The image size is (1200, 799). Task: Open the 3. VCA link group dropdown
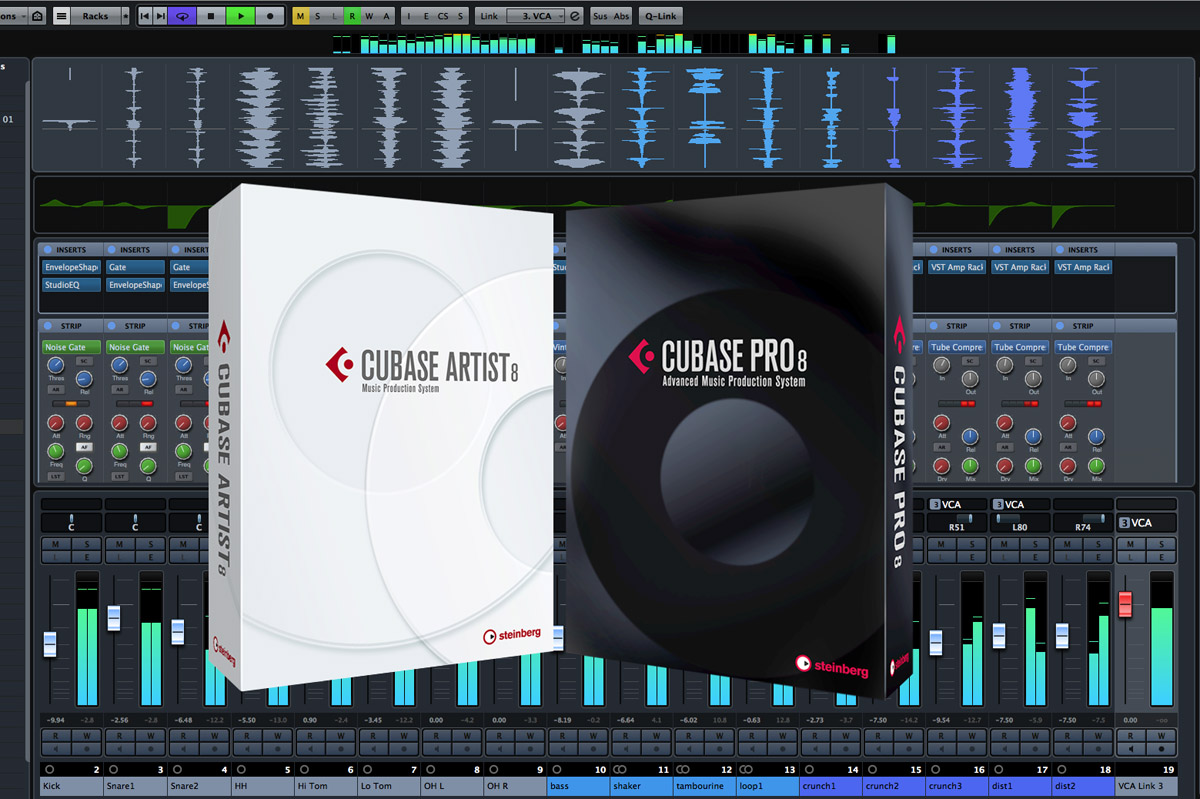coord(536,16)
